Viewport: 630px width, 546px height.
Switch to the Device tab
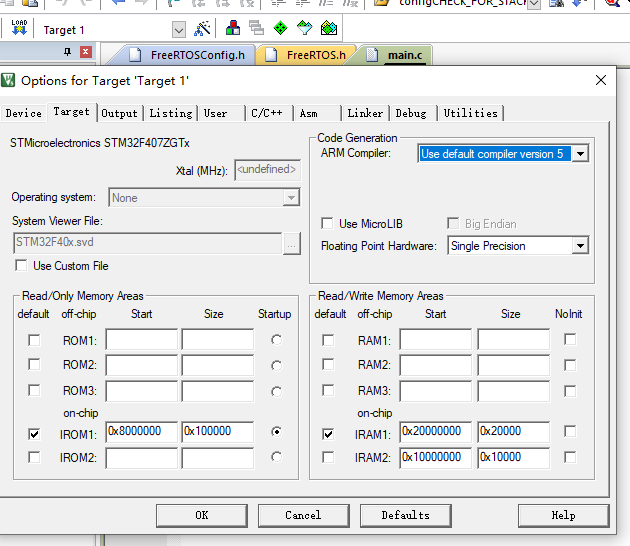tap(23, 113)
